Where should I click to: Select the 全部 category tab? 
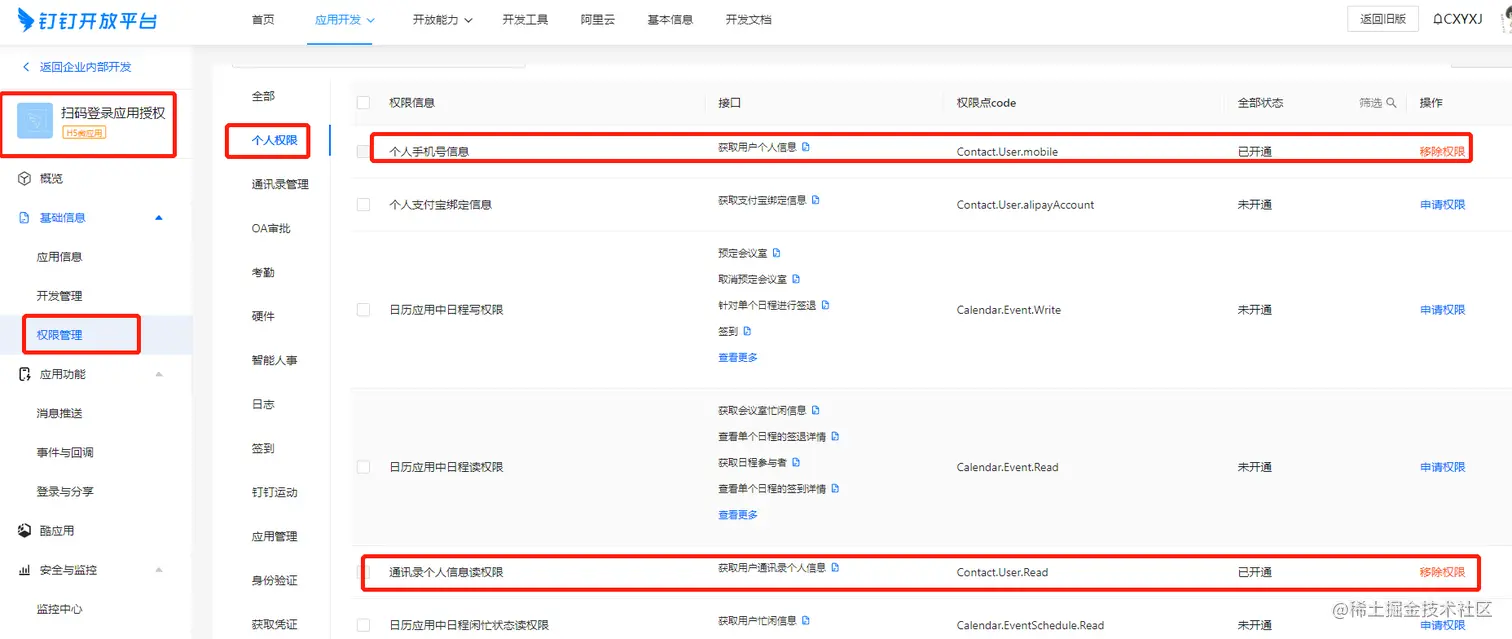coord(263,96)
